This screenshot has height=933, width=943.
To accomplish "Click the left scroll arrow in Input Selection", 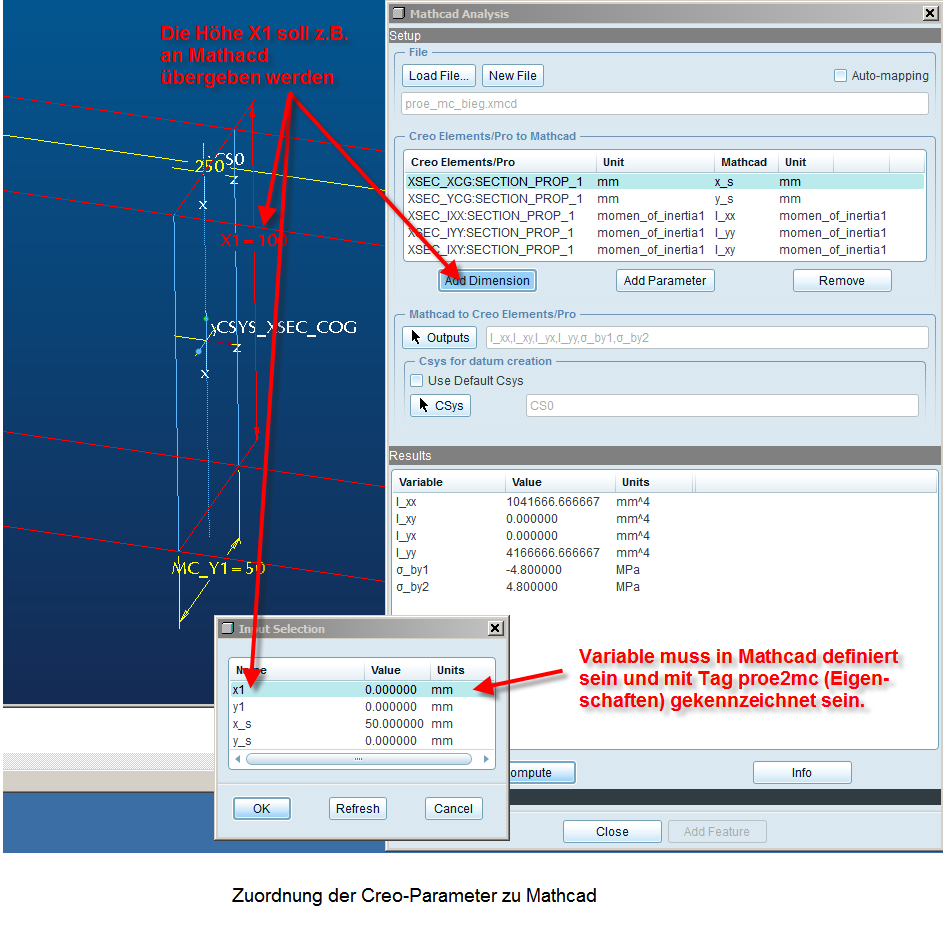I will point(238,759).
